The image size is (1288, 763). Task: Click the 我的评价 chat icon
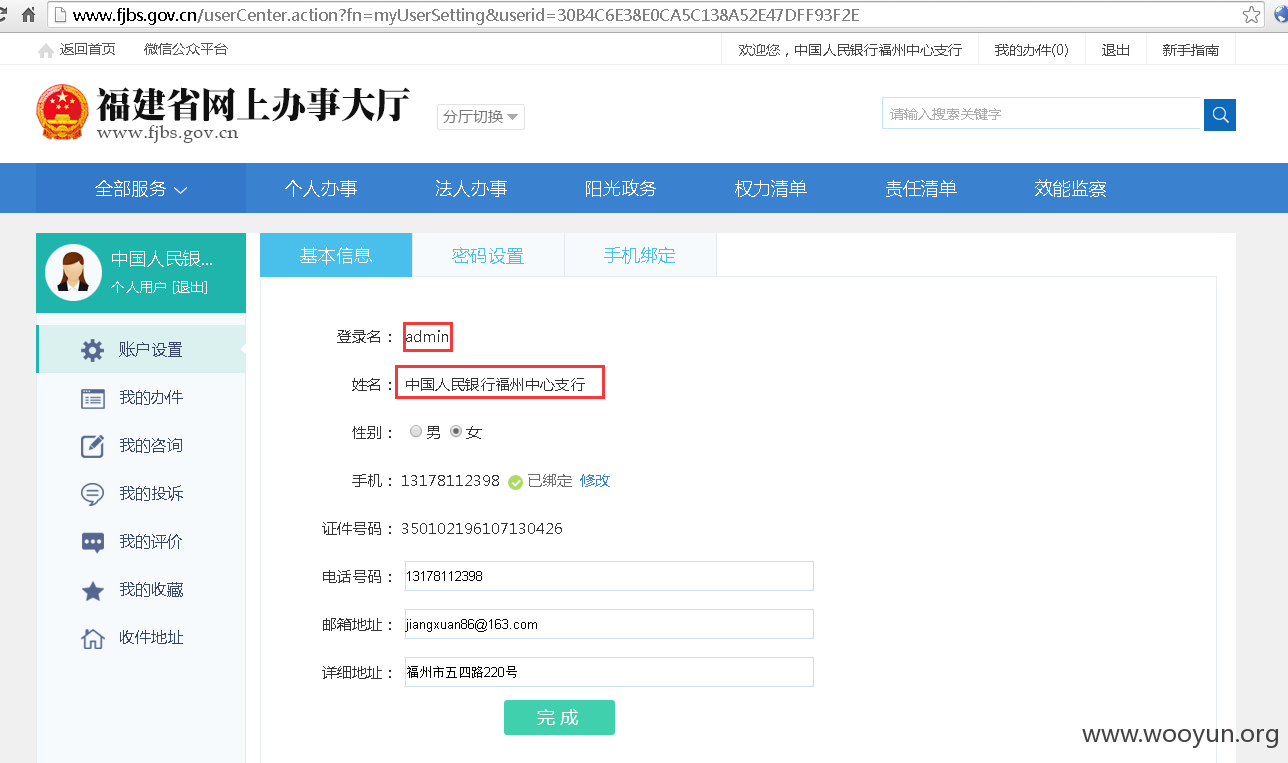coord(92,542)
